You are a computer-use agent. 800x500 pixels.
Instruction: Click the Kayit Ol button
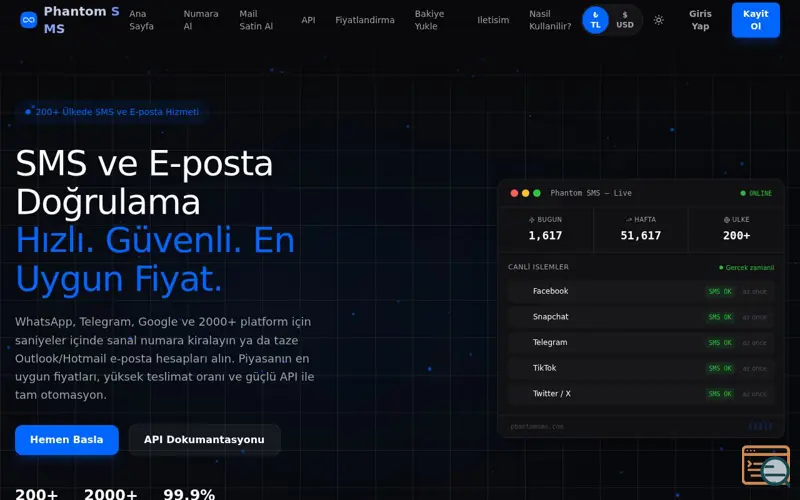756,20
